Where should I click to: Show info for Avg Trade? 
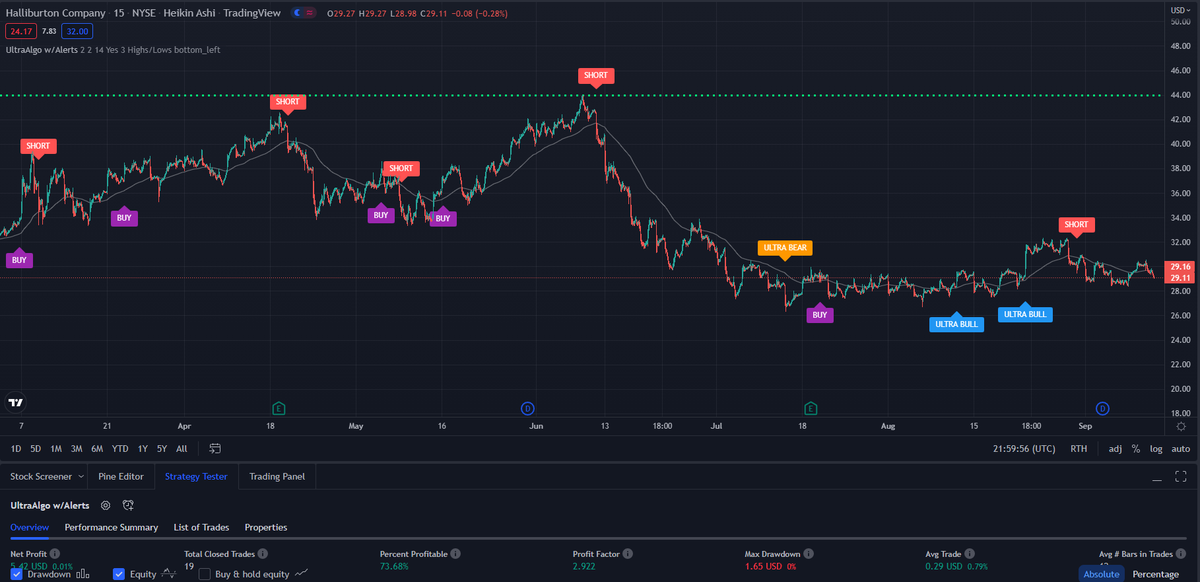click(969, 553)
